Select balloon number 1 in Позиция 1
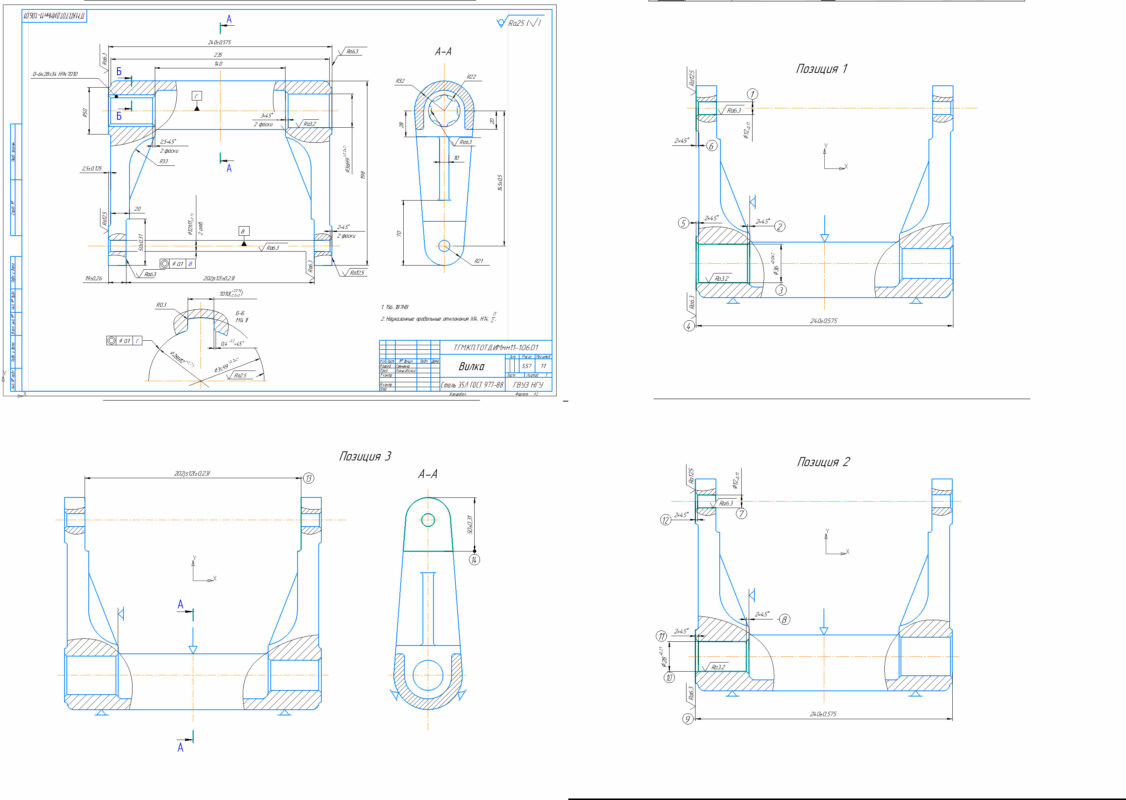This screenshot has width=1126, height=800. click(752, 93)
